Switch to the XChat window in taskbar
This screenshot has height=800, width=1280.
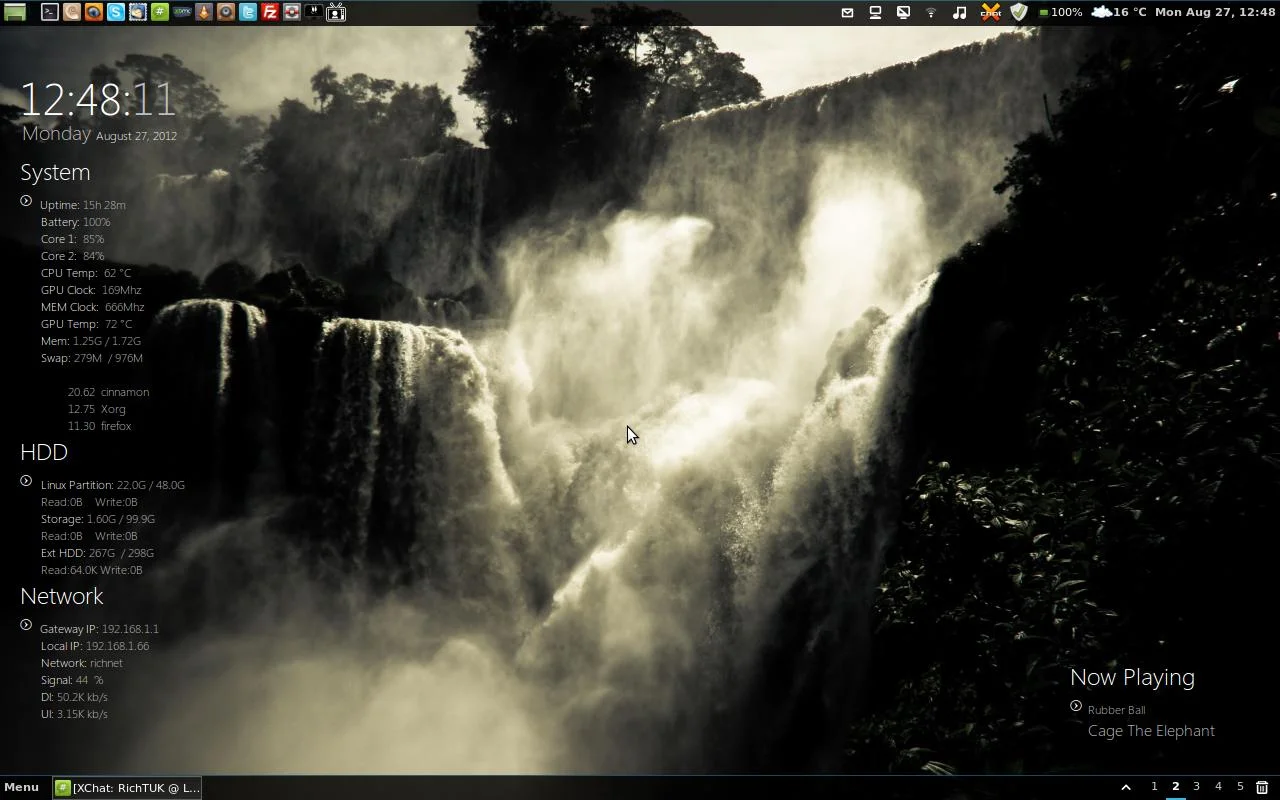[128, 788]
